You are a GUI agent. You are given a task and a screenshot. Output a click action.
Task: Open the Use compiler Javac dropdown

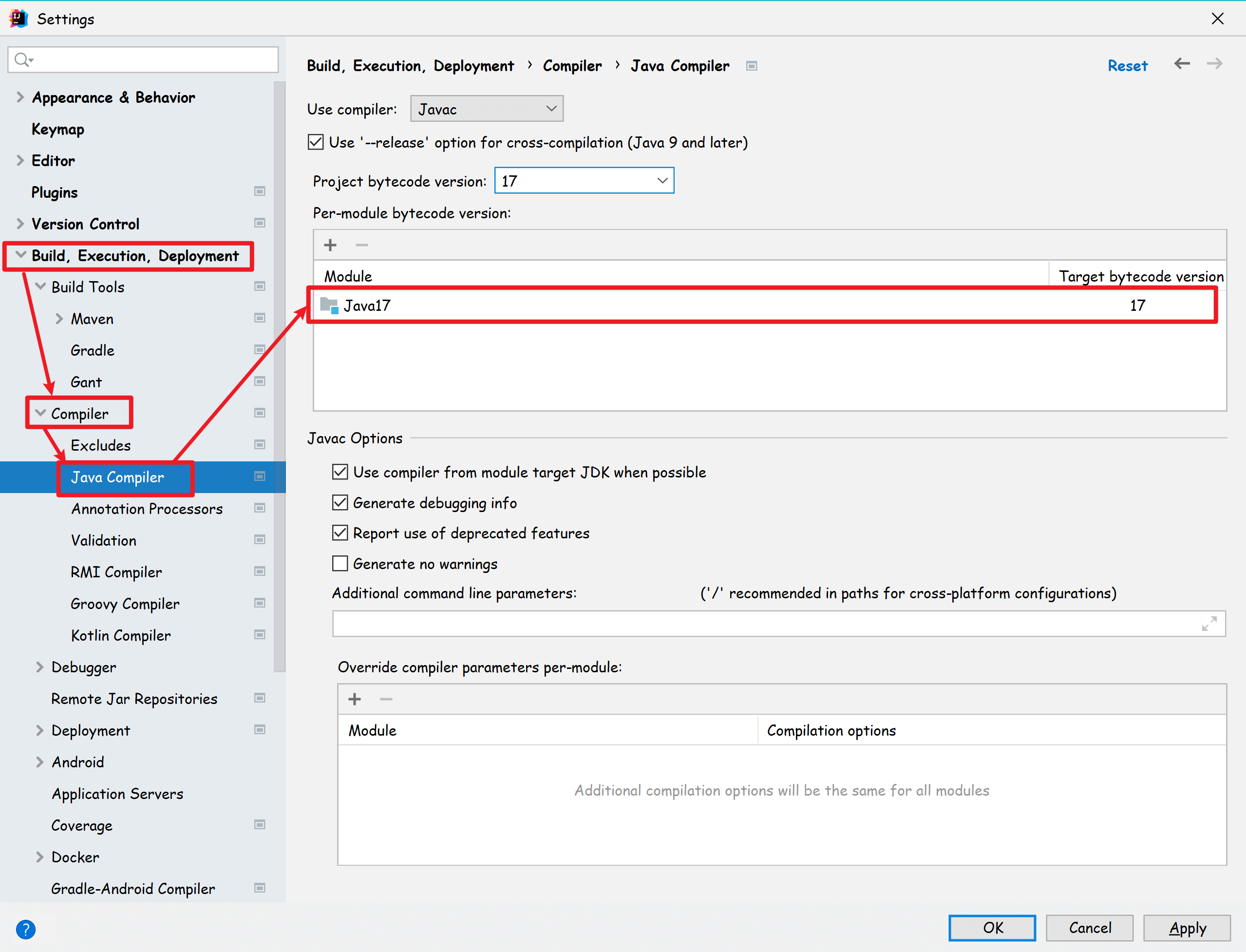click(487, 109)
